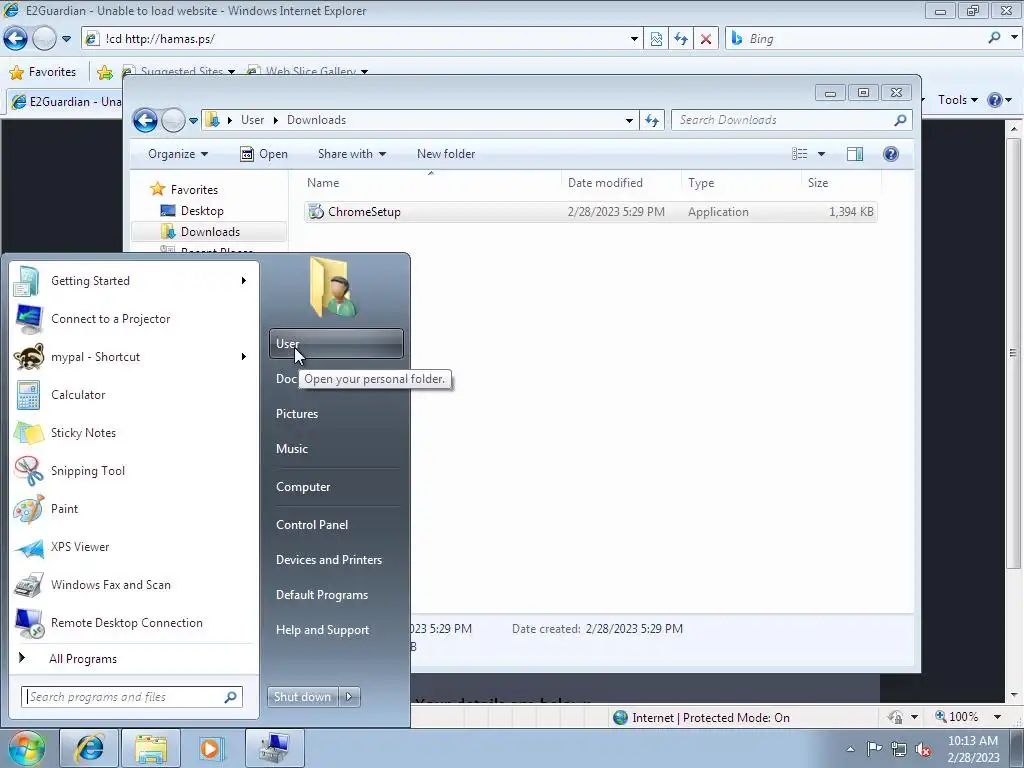This screenshot has height=768, width=1024.
Task: Click the Explorer help icon
Action: (891, 154)
